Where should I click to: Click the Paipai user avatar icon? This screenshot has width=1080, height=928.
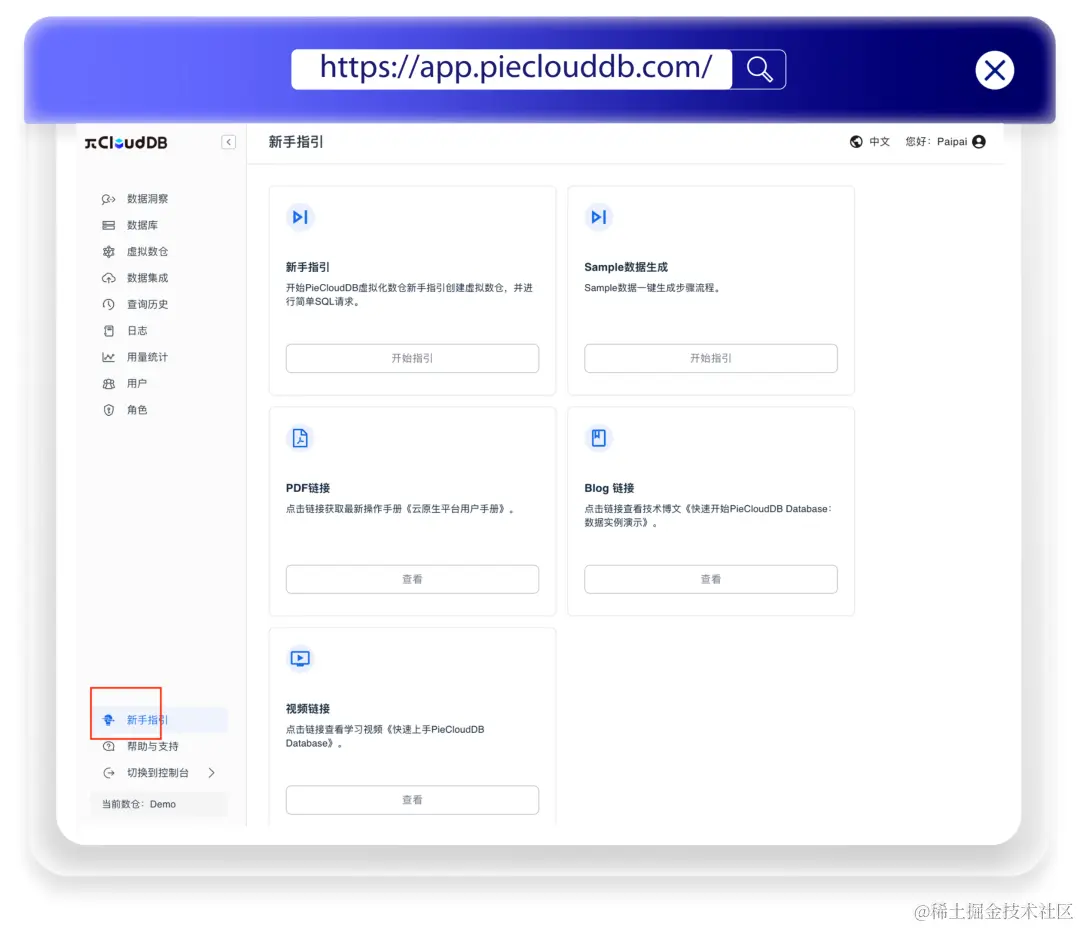click(979, 141)
